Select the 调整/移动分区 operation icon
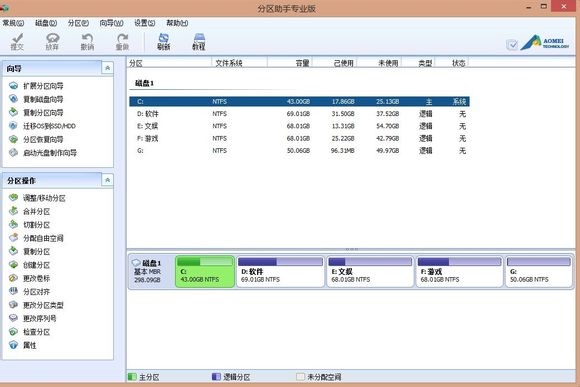 click(13, 198)
